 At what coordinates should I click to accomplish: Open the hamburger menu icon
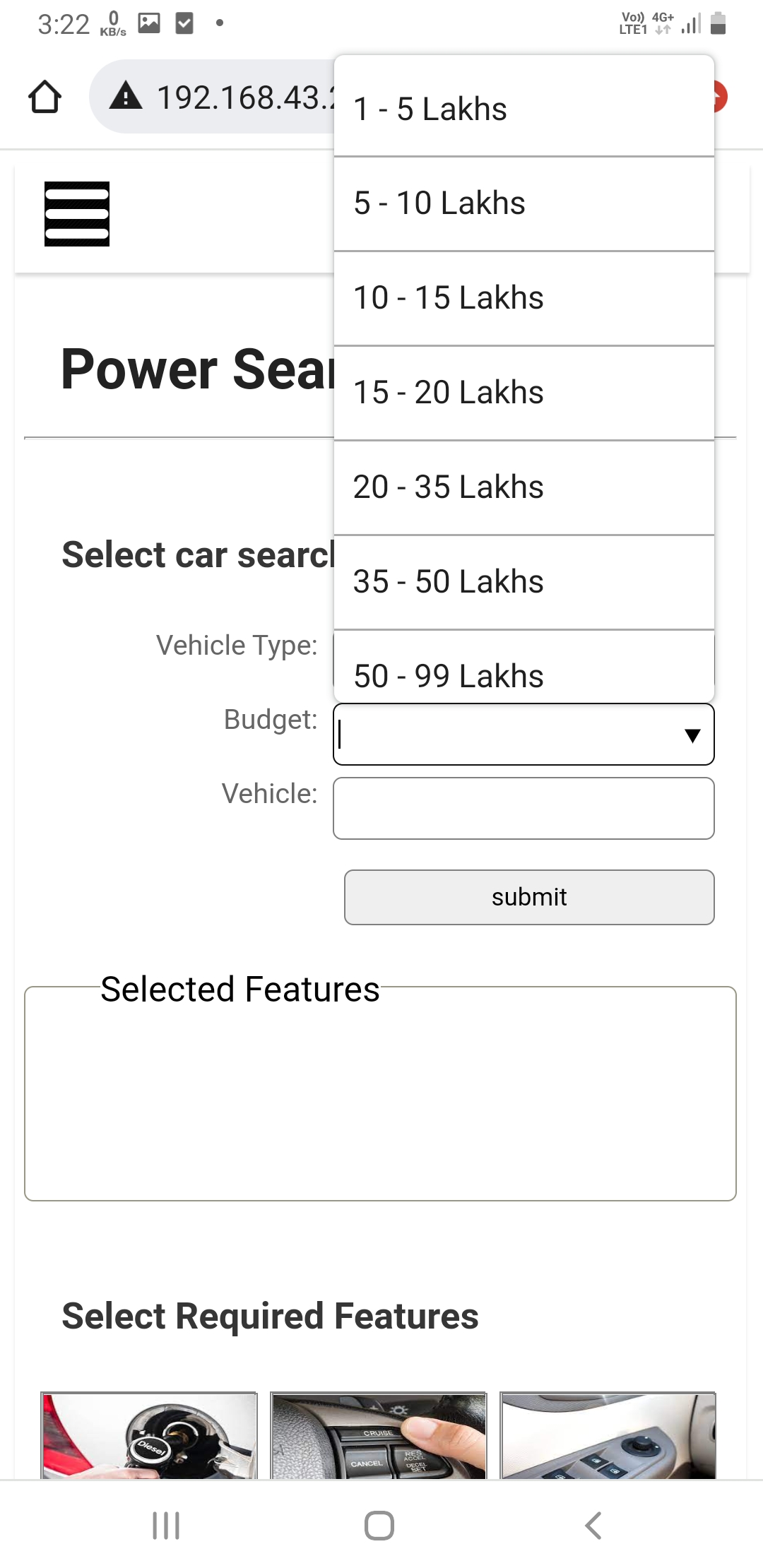click(x=77, y=214)
